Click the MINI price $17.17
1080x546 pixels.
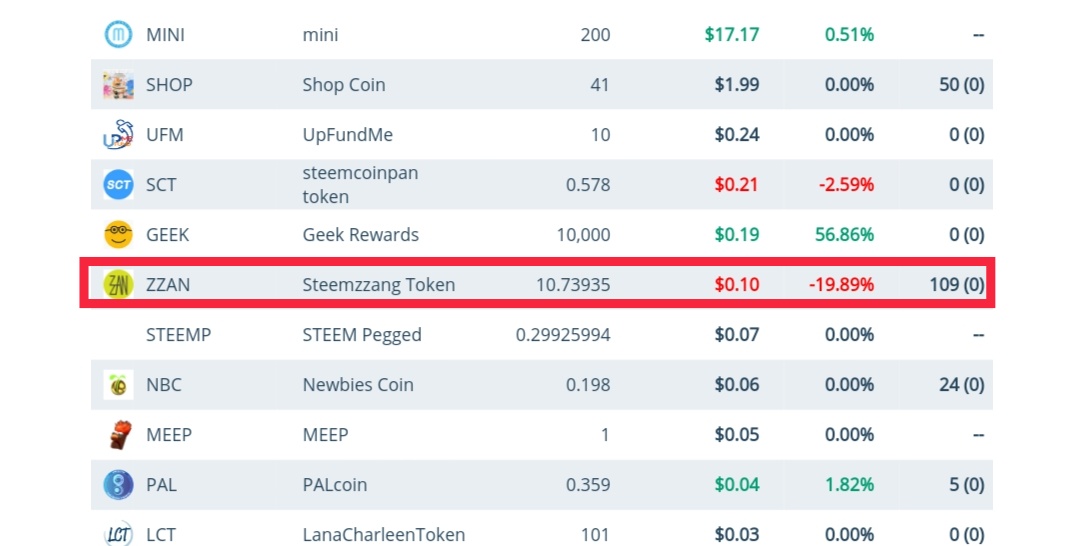731,35
